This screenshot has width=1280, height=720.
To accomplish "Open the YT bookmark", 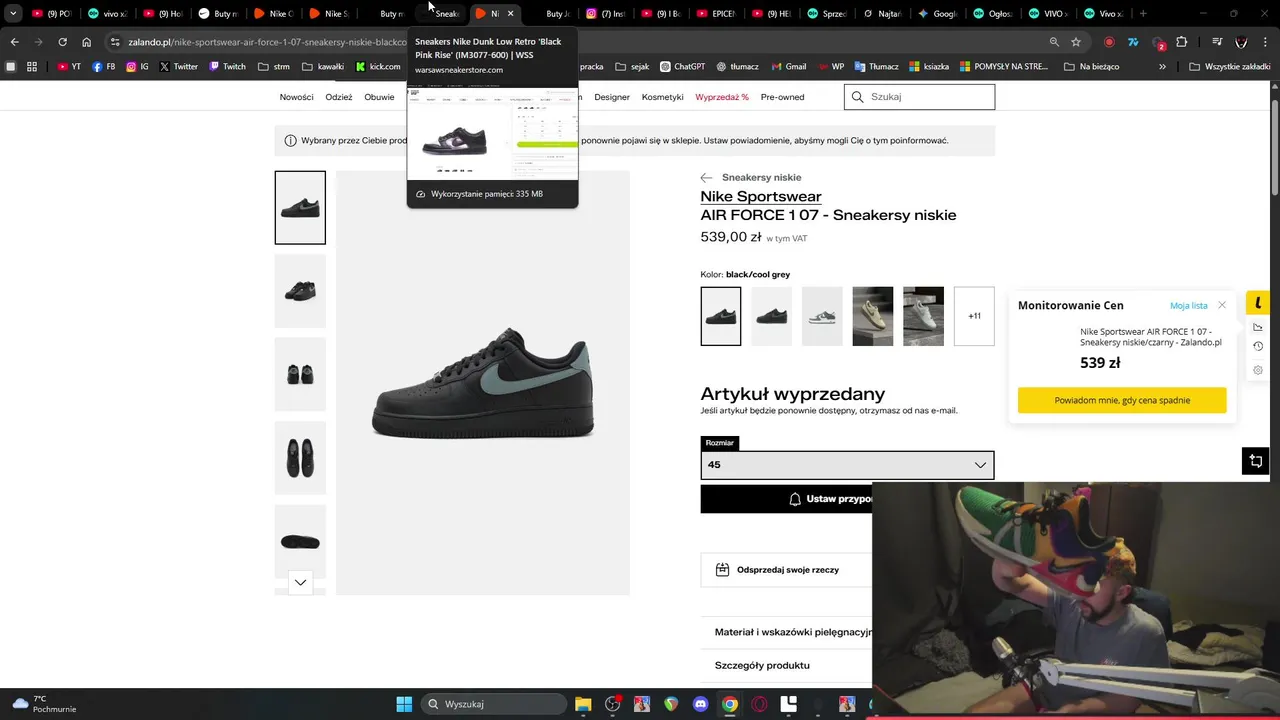I will (x=69, y=67).
